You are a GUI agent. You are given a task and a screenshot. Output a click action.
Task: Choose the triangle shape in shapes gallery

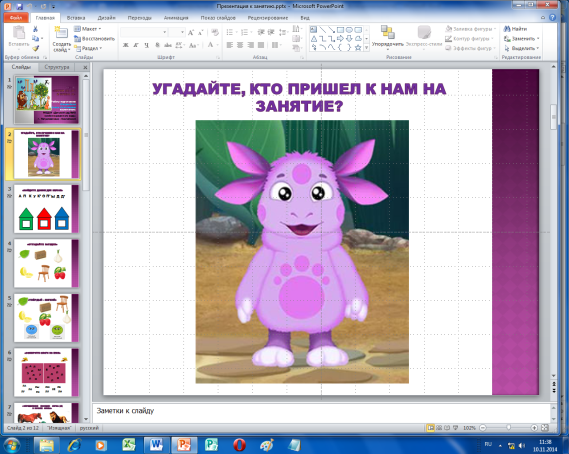pyautogui.click(x=314, y=38)
